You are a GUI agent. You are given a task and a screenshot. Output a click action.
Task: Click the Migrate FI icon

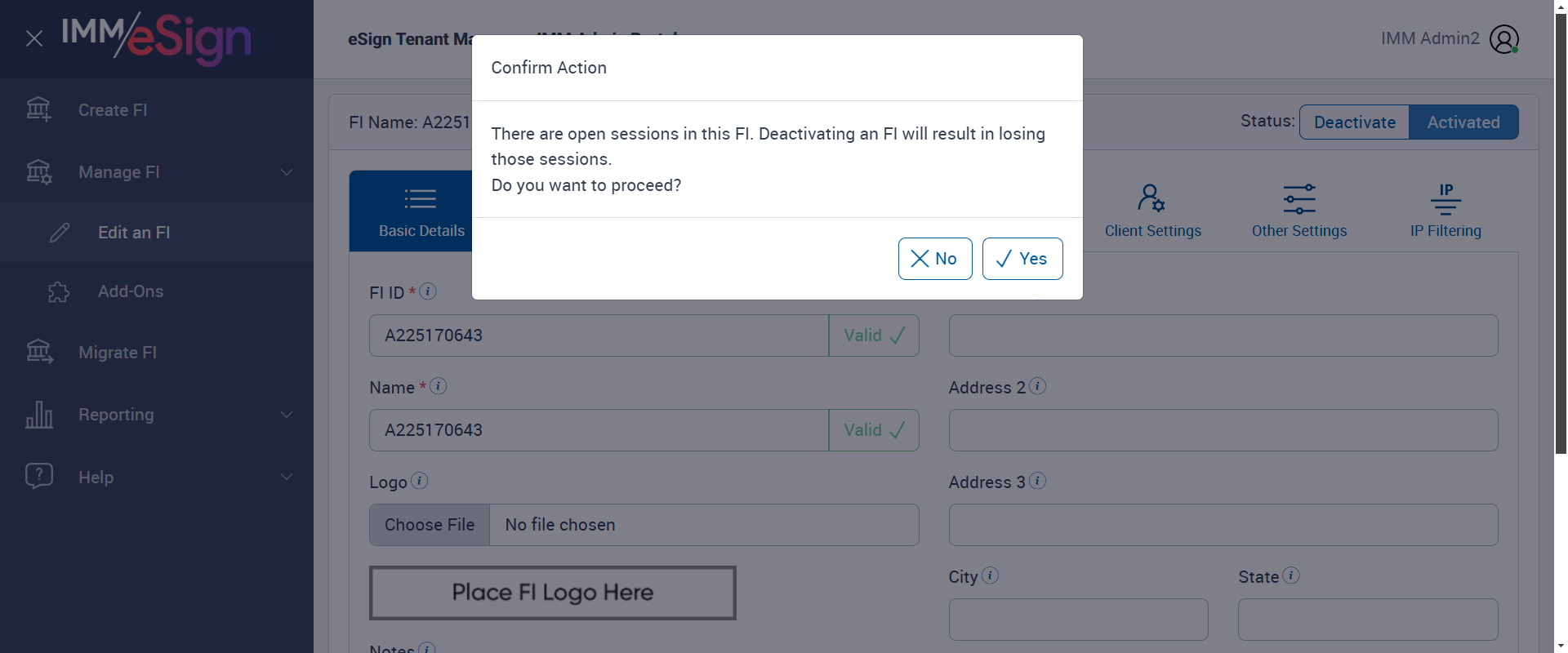[x=39, y=352]
